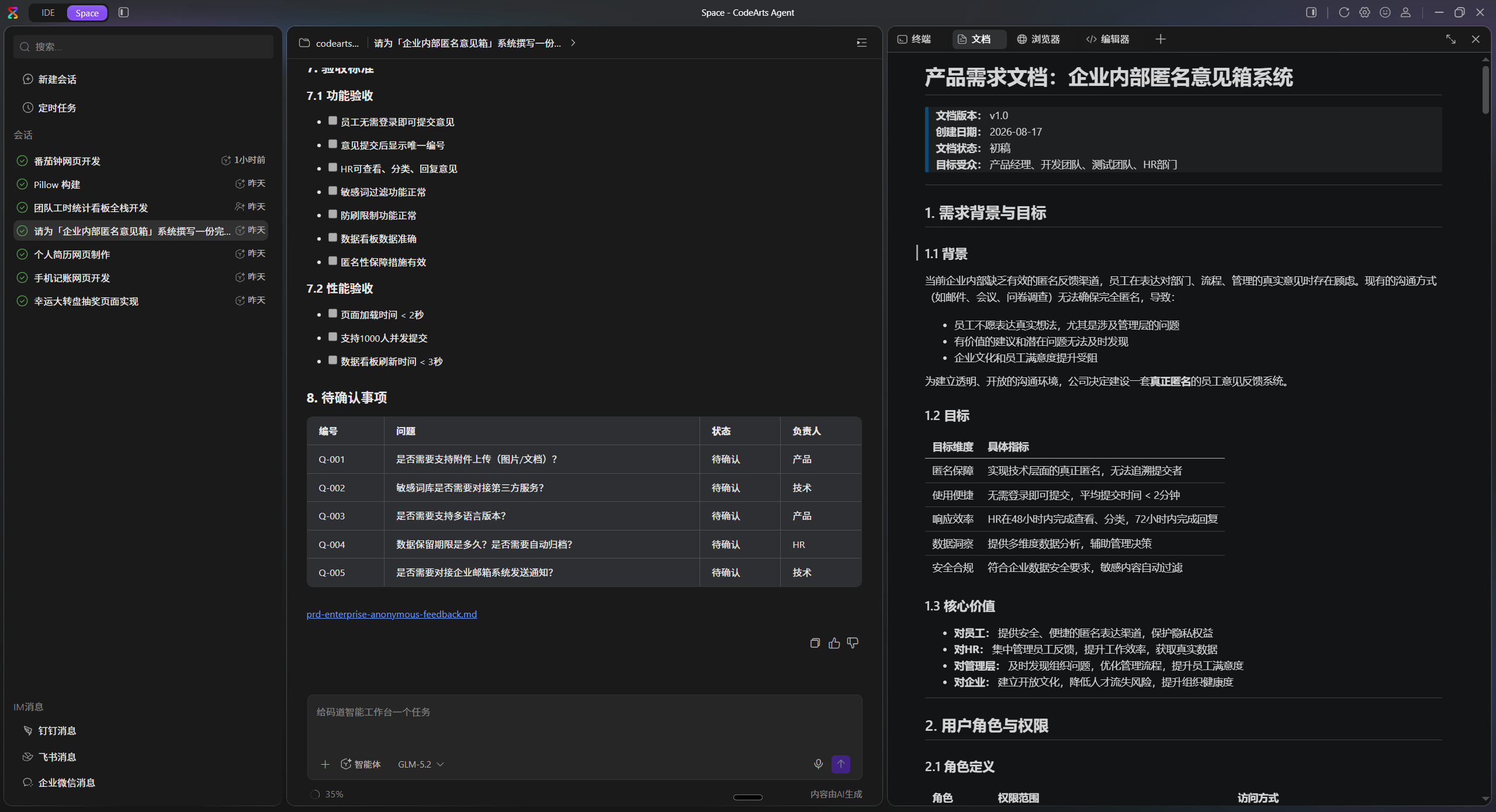
Task: Check 数据看板刷新时间 < 3秒 checkbox
Action: (x=333, y=360)
